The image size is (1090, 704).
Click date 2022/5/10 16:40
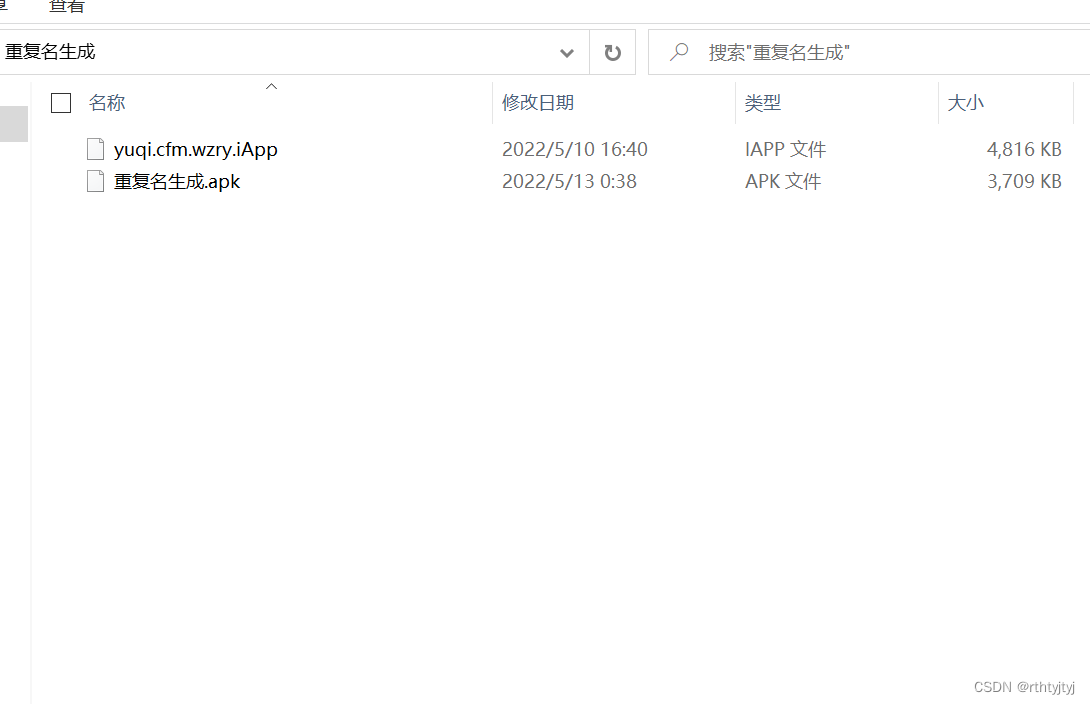575,149
